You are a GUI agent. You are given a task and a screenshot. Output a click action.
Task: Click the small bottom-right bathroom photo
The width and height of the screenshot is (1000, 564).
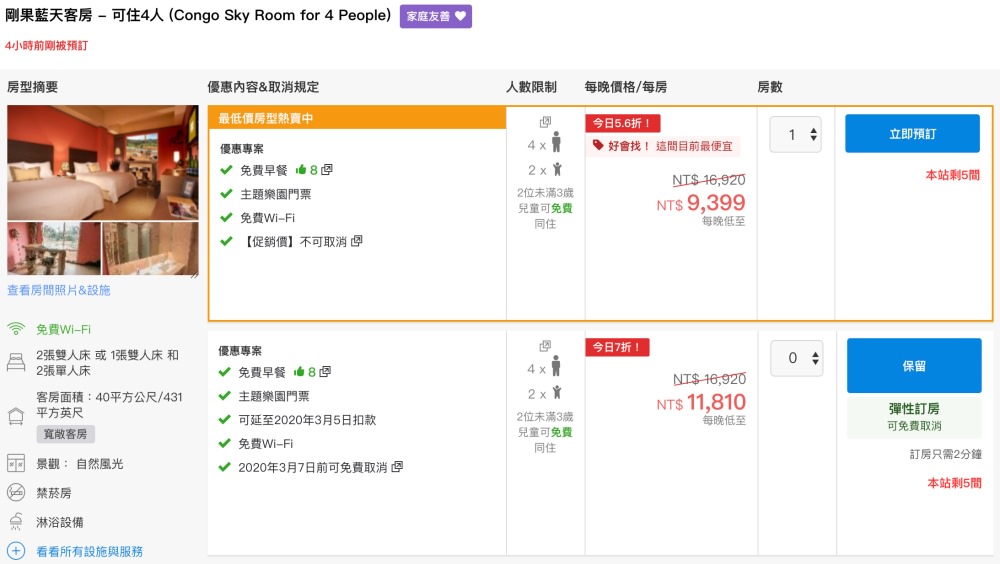coord(150,249)
